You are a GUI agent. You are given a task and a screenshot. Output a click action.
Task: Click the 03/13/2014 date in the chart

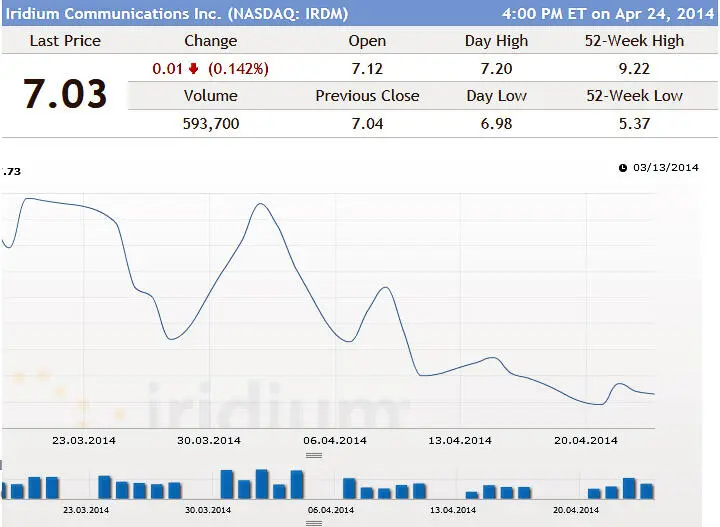coord(666,168)
